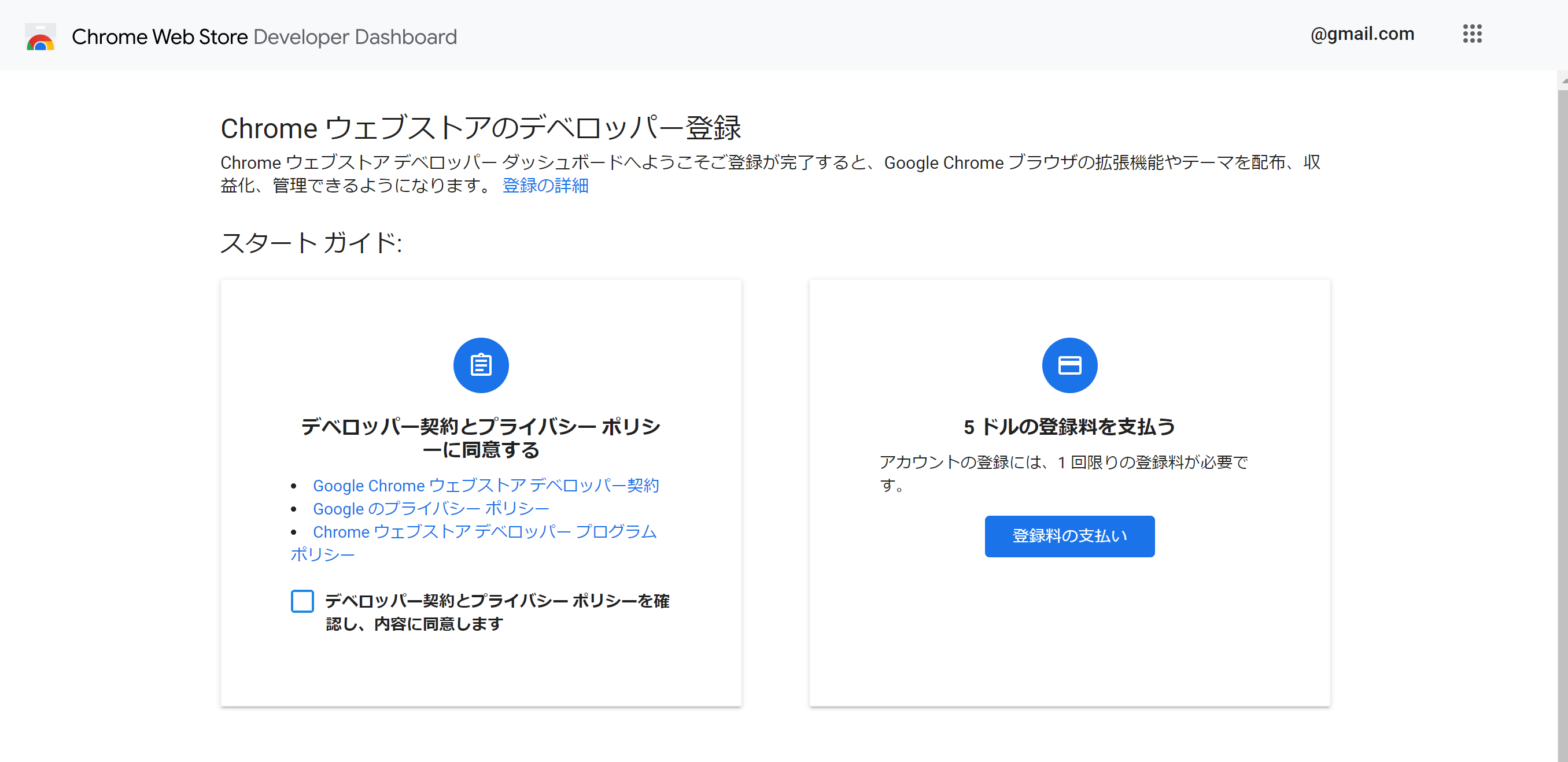Select the waffle menu icon at top right

pyautogui.click(x=1473, y=35)
